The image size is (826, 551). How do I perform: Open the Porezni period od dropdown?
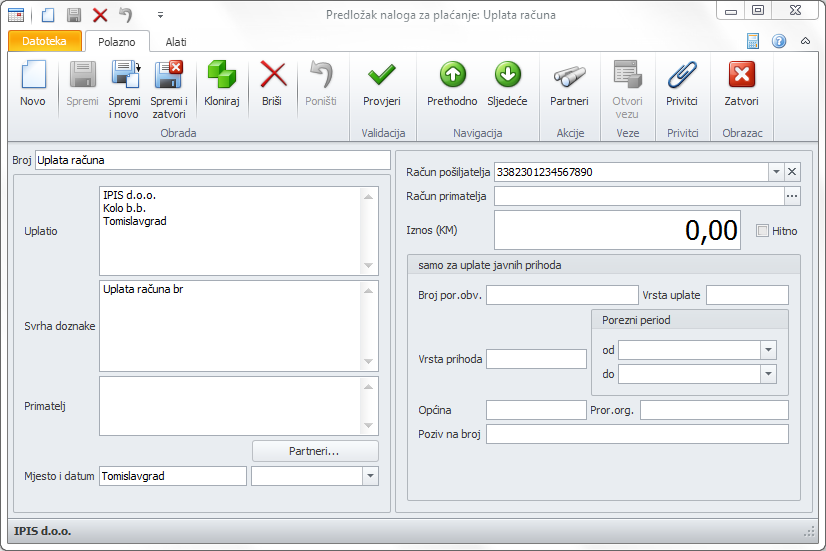pos(769,350)
